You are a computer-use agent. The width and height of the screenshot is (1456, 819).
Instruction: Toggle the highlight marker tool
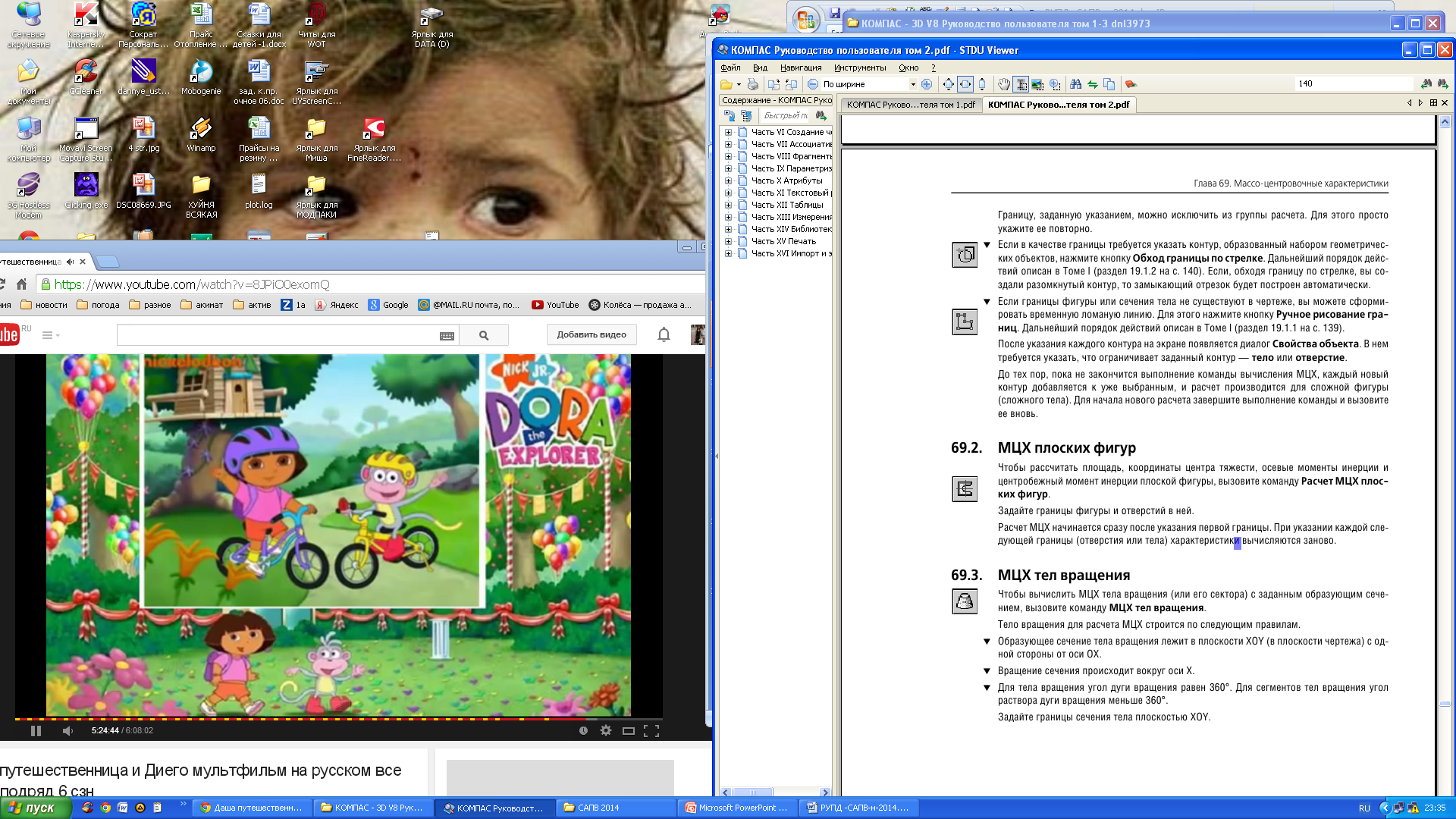[x=1131, y=84]
